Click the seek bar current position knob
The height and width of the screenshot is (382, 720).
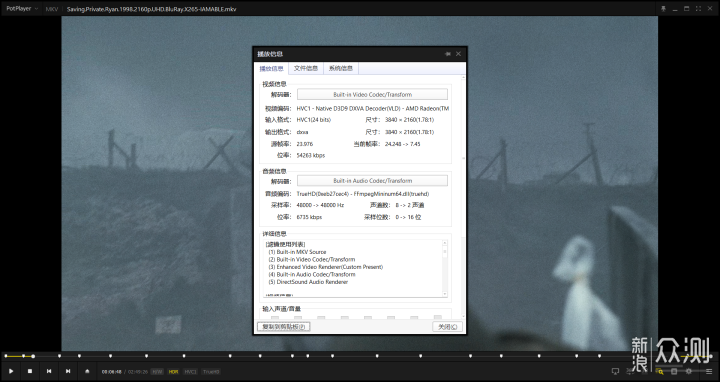(x=33, y=356)
